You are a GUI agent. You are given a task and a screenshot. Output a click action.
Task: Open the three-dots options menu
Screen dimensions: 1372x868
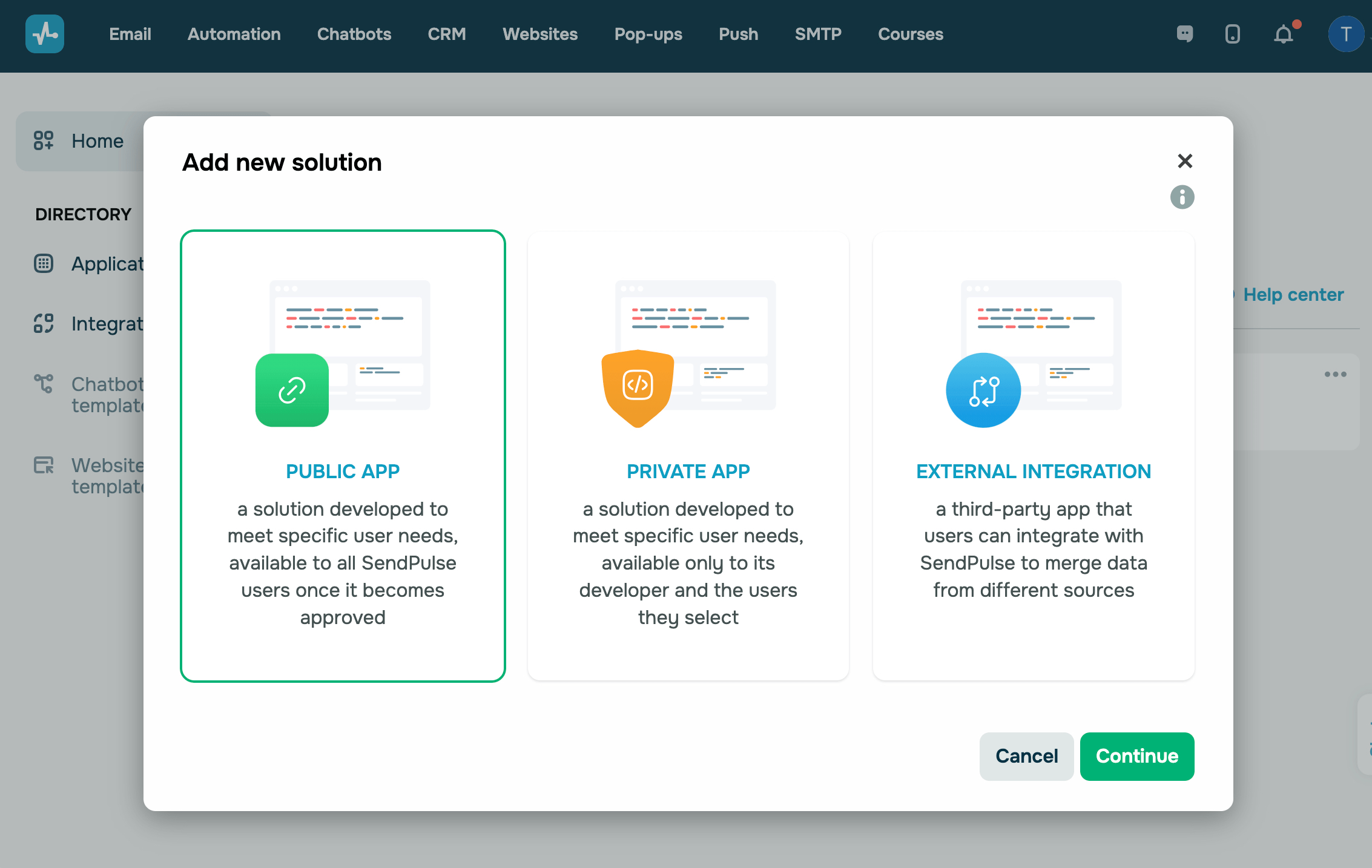pyautogui.click(x=1335, y=374)
